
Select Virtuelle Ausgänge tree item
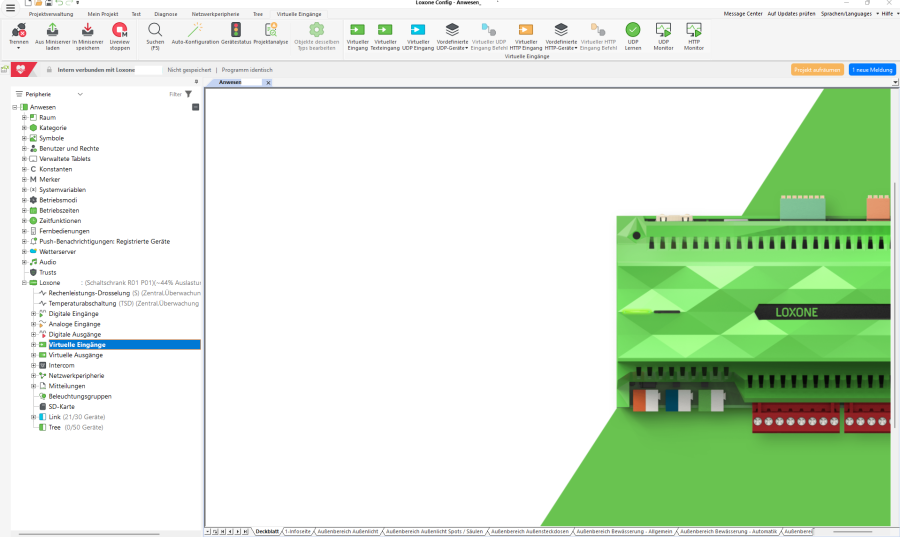(76, 355)
